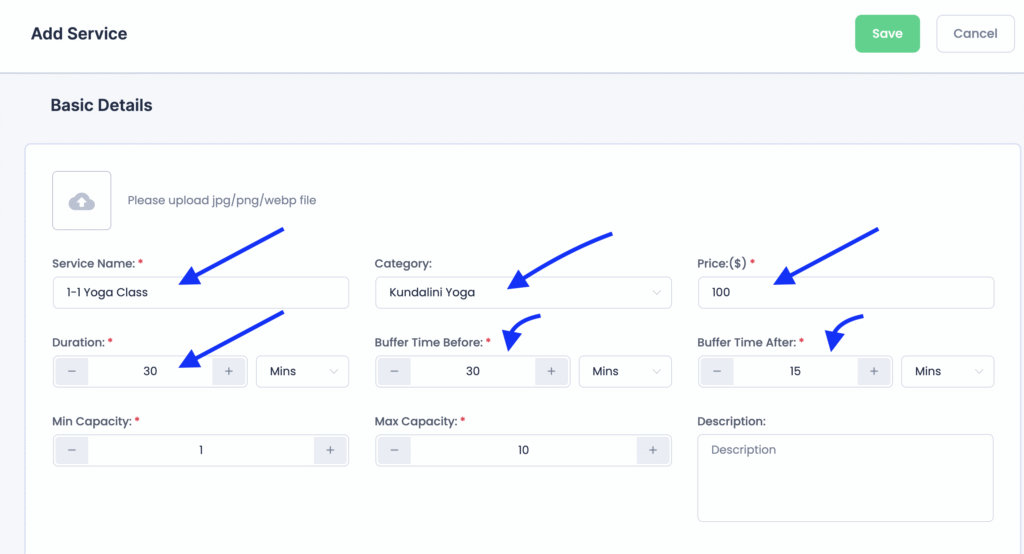The width and height of the screenshot is (1024, 554).
Task: Increase Buffer Time Before with plus
Action: coord(551,371)
